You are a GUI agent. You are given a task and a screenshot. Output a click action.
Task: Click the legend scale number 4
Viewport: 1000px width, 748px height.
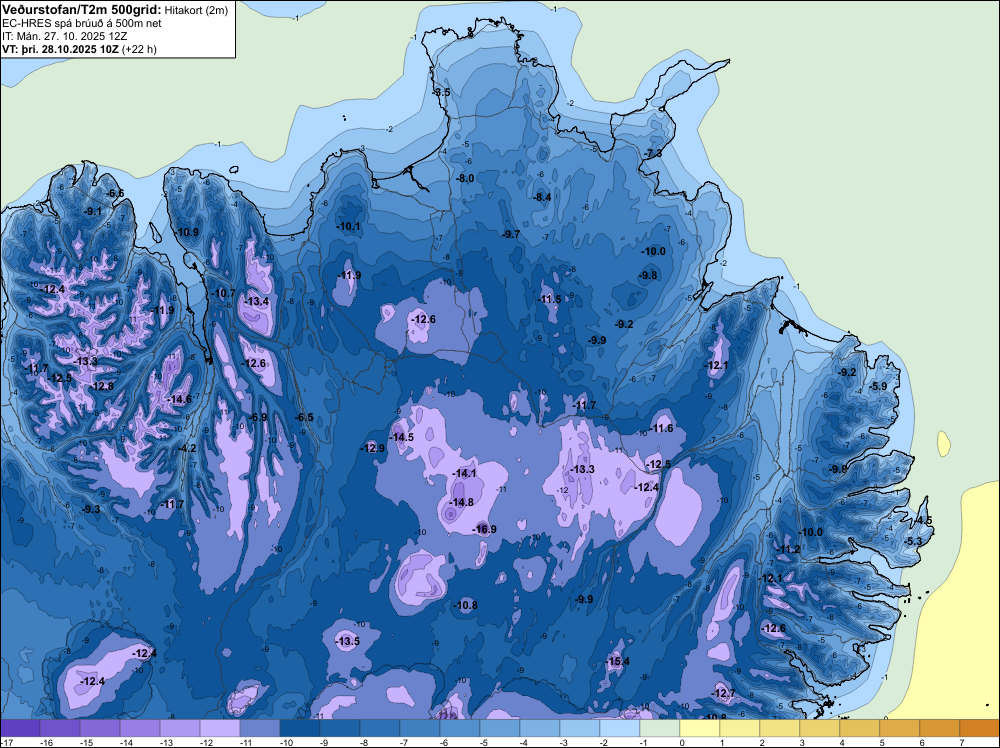(x=842, y=742)
